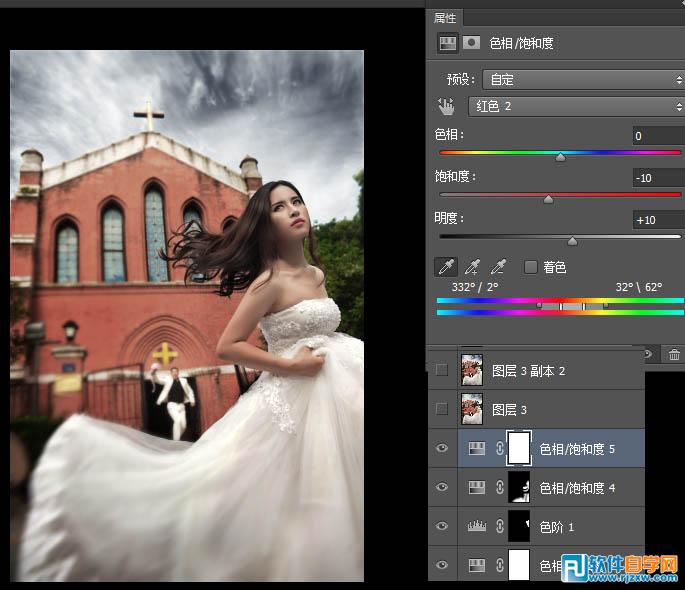Select the layer mask icon in Properties
This screenshot has width=685, height=590.
471,42
